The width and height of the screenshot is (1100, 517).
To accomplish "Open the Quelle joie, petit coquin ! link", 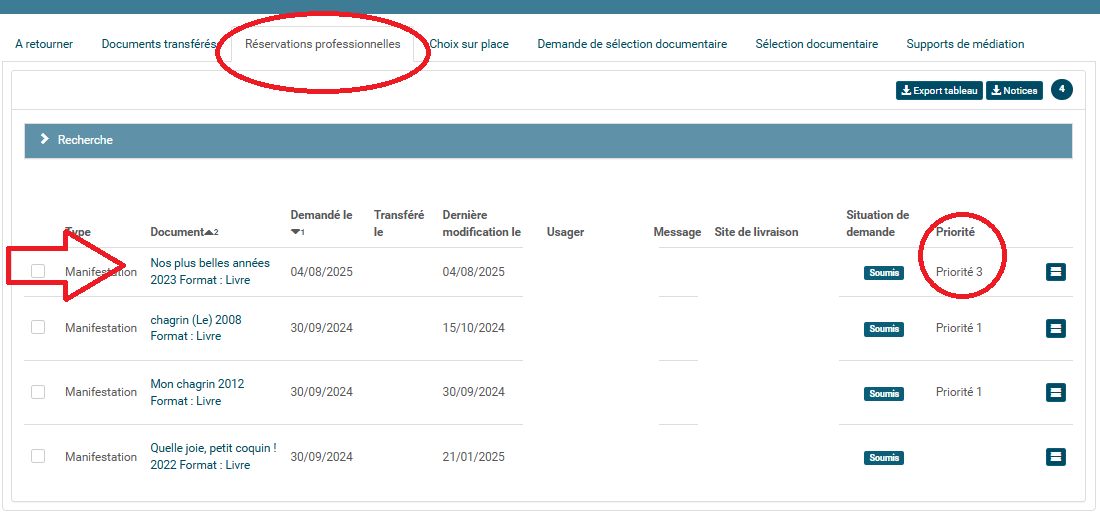I will click(x=213, y=448).
